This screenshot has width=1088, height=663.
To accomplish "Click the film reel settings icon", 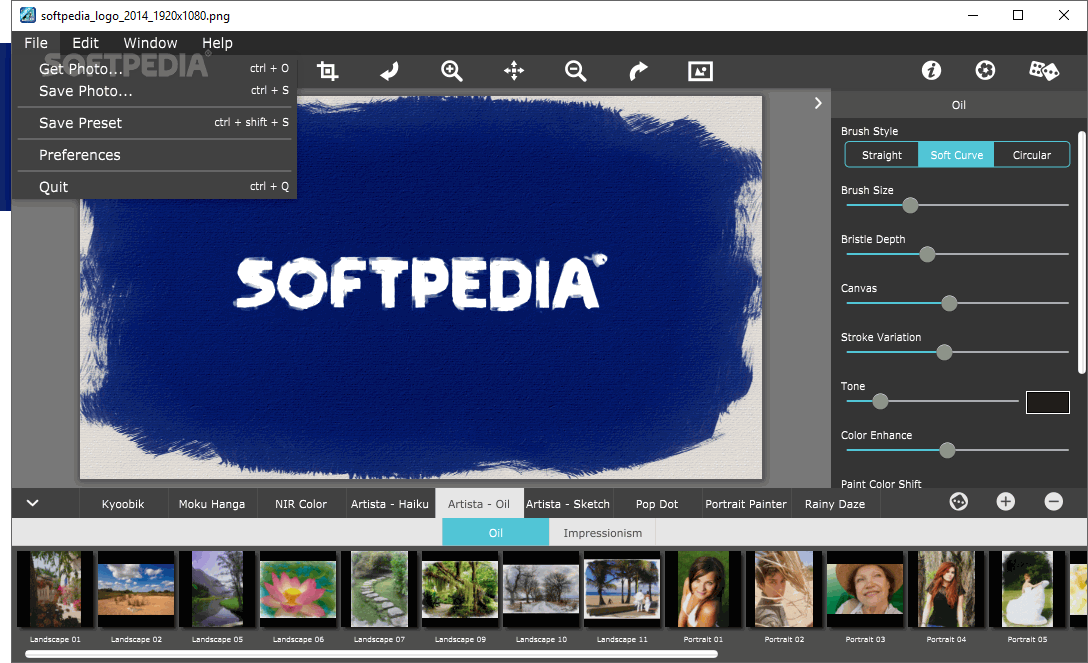I will [985, 70].
